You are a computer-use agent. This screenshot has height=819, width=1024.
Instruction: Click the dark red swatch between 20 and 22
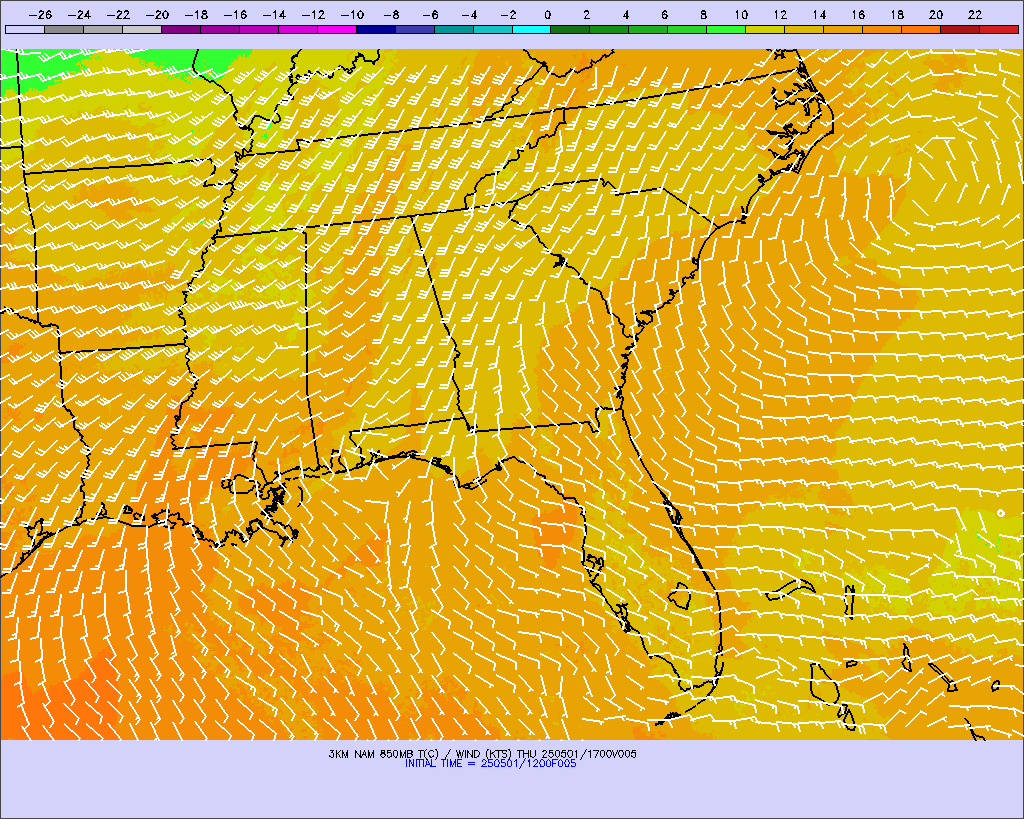(960, 29)
